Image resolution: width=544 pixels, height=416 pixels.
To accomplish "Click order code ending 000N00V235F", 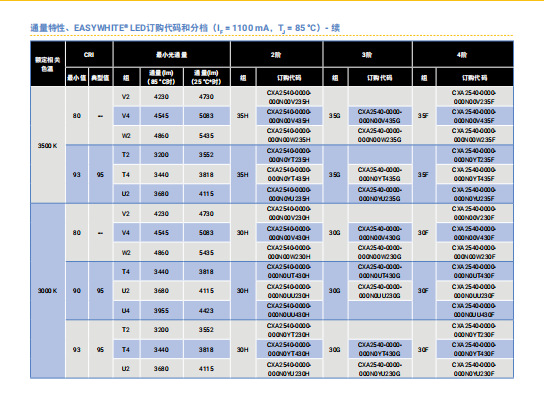I will click(474, 97).
